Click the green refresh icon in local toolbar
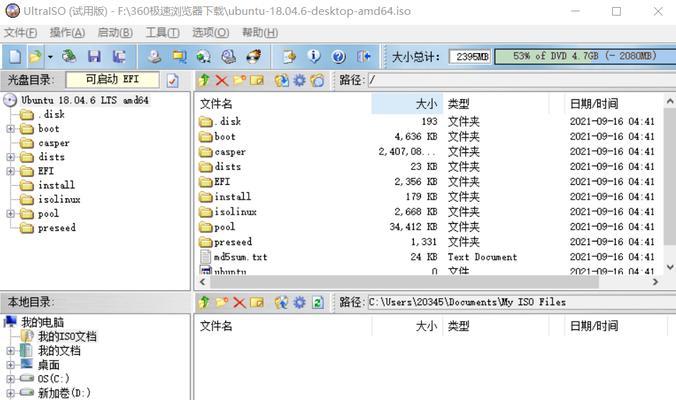This screenshot has width=676, height=400. click(318, 303)
